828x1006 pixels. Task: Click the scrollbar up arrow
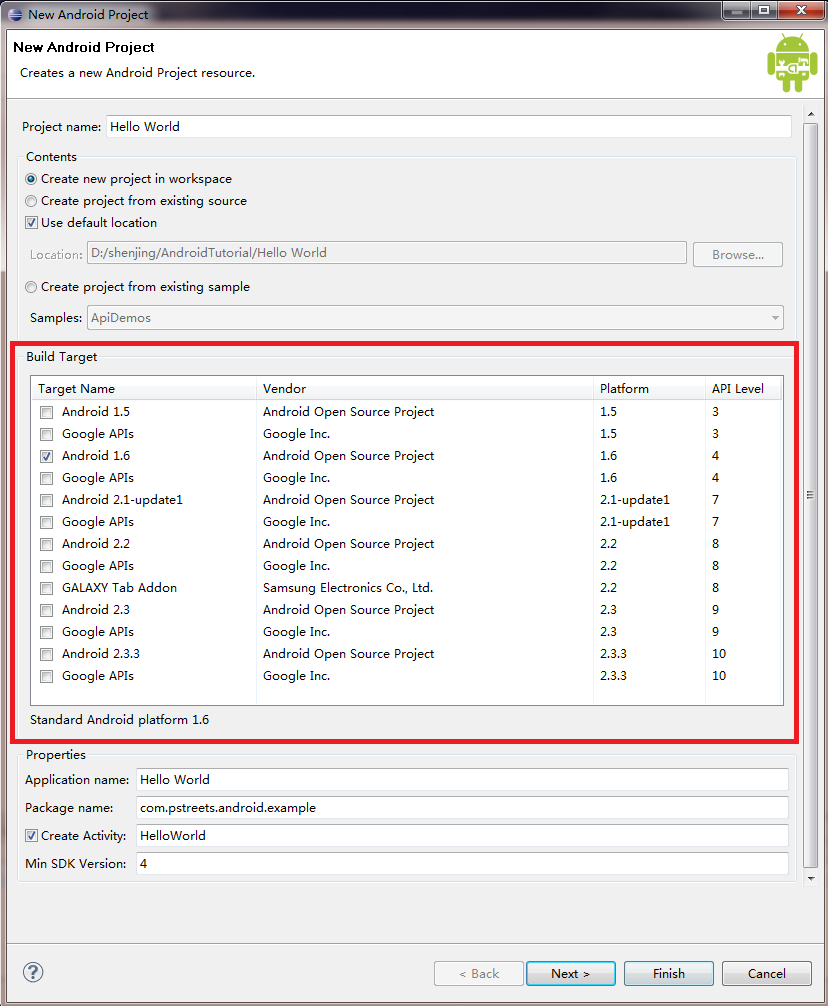tap(811, 114)
